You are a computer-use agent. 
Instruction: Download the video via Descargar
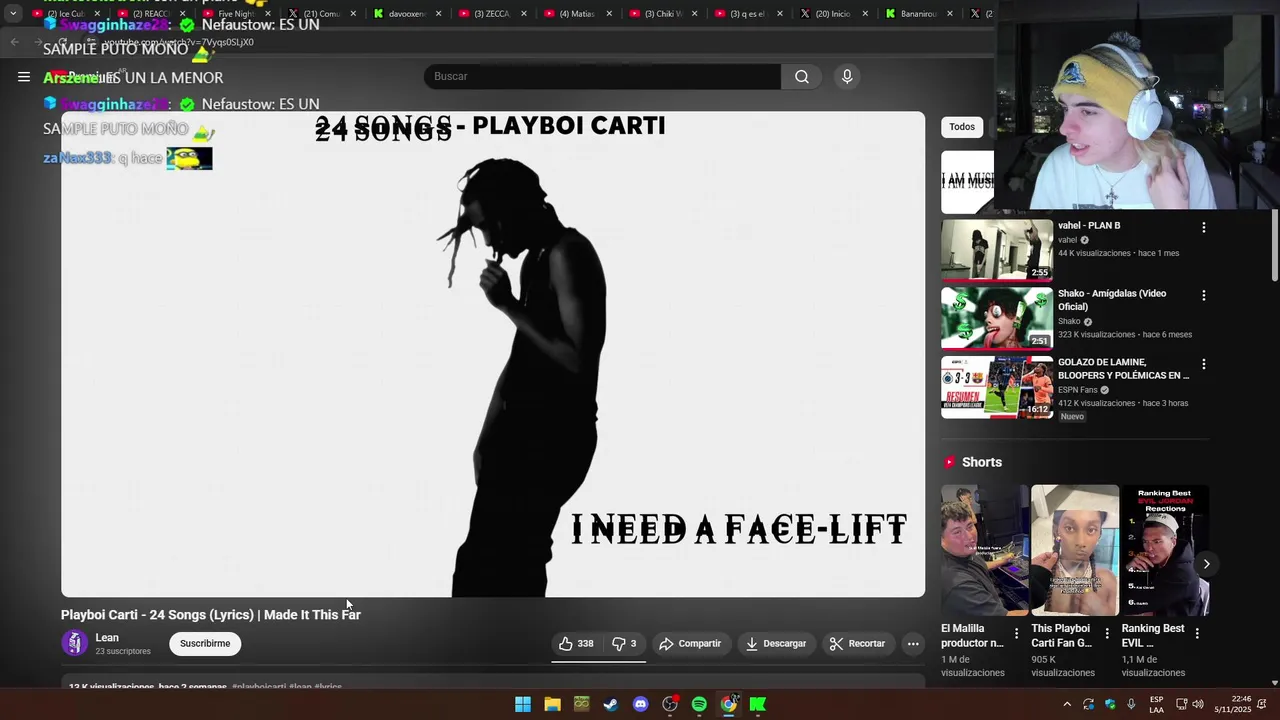(x=776, y=644)
